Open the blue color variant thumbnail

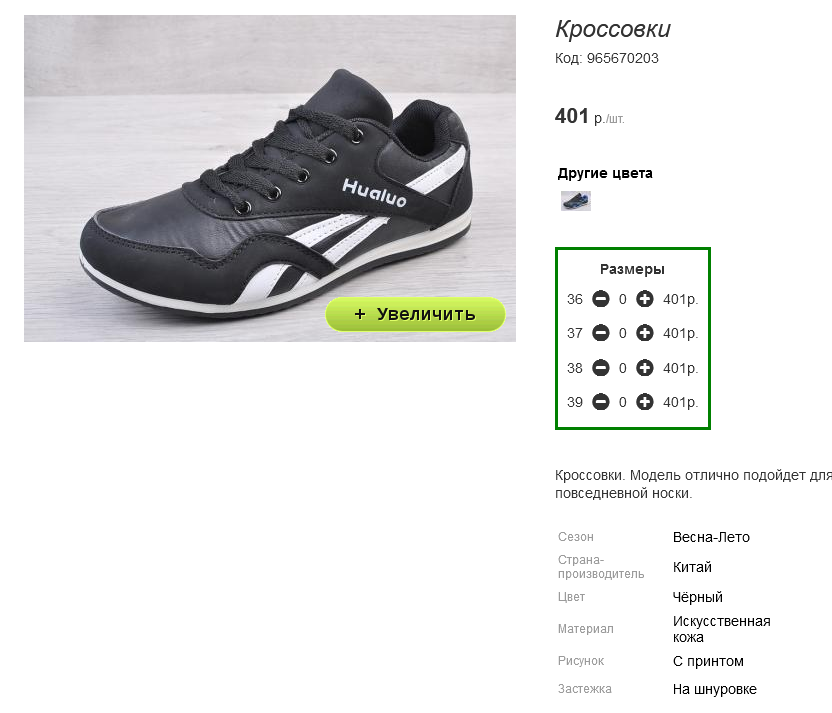tap(576, 201)
